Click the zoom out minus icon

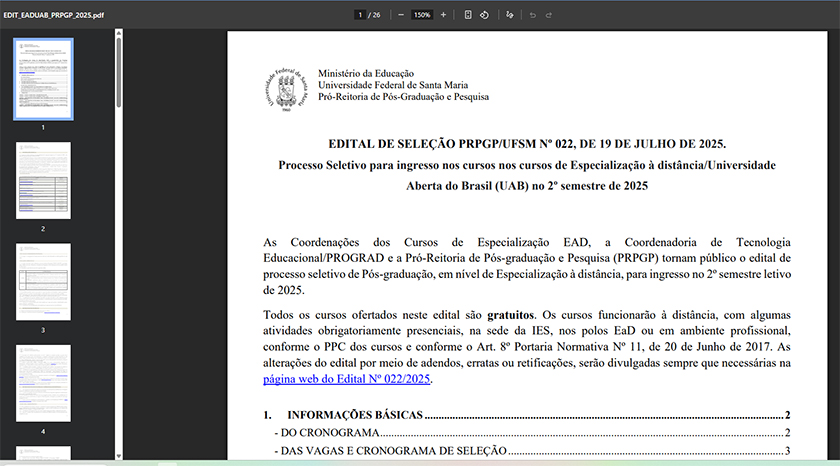coord(401,15)
